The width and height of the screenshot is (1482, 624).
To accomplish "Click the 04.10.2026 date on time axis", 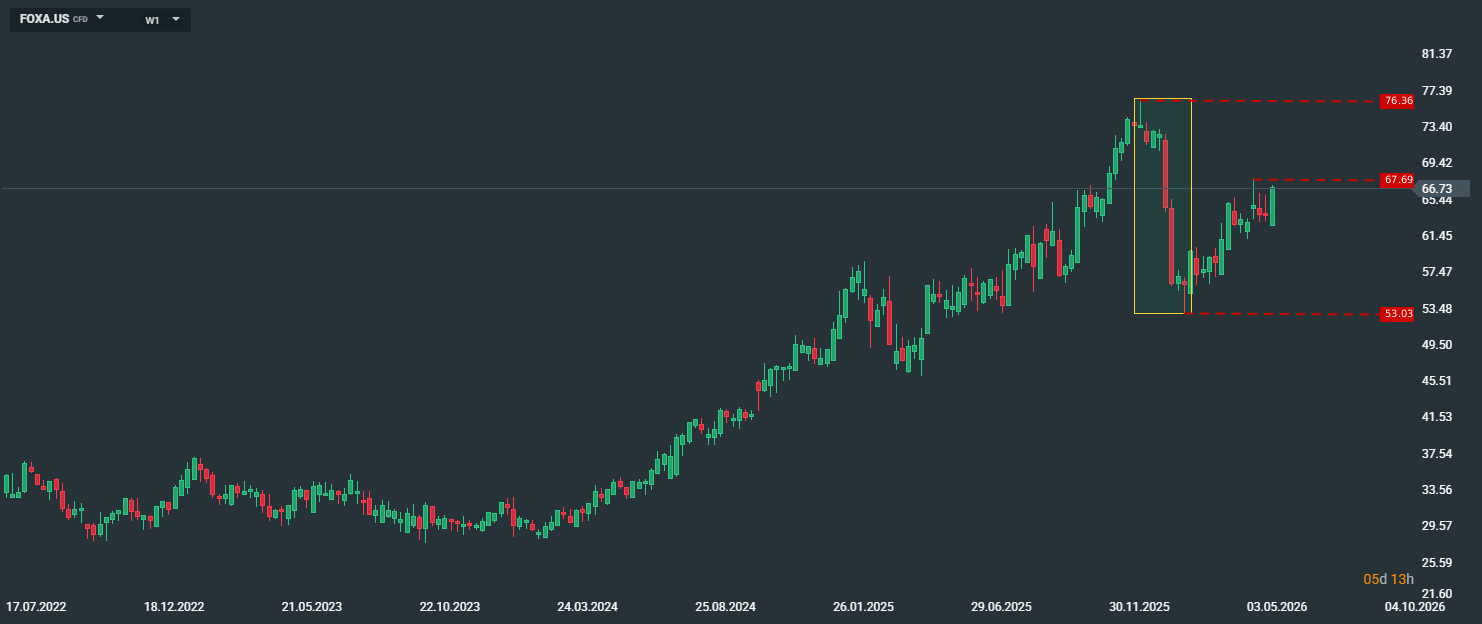I will click(x=1414, y=607).
